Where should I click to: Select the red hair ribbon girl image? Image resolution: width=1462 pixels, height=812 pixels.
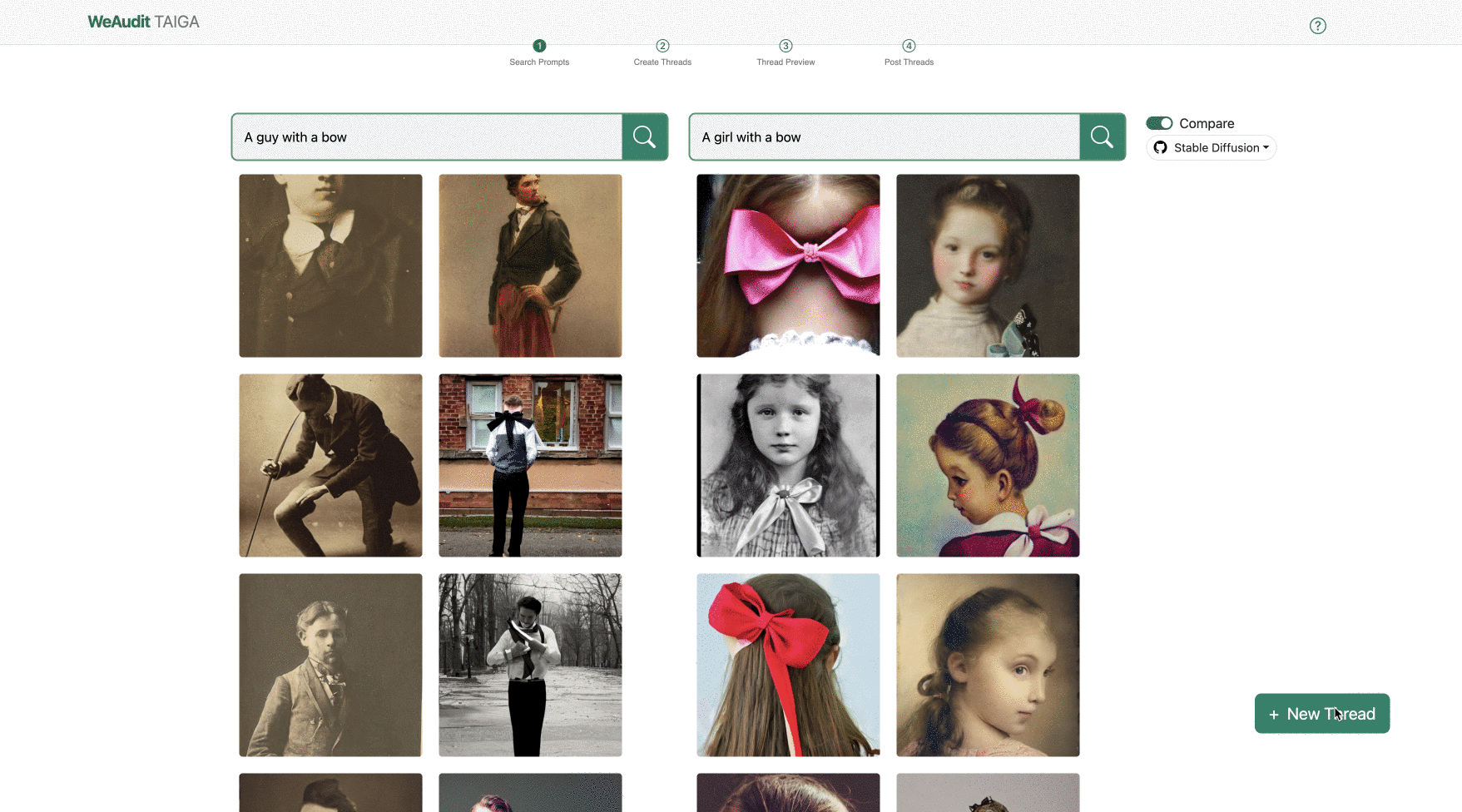788,665
